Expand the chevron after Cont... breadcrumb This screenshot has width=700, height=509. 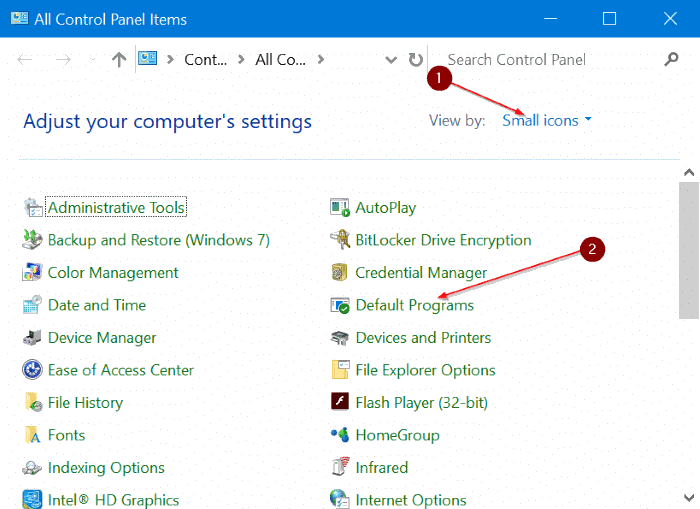241,59
